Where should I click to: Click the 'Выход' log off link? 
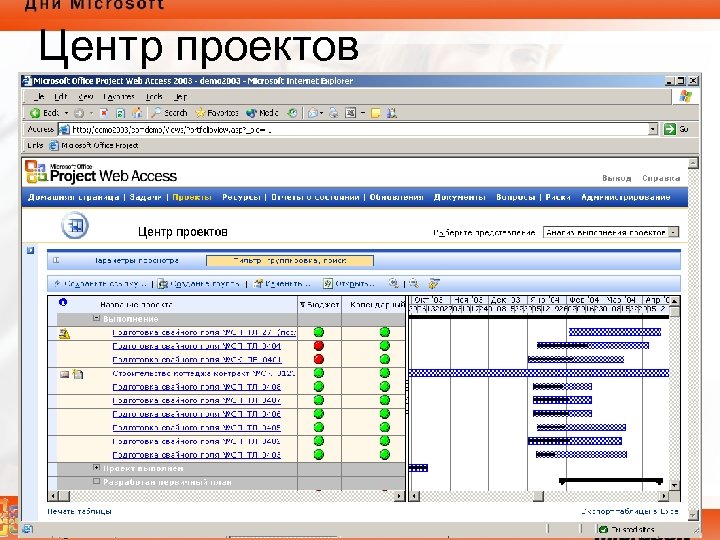[616, 178]
